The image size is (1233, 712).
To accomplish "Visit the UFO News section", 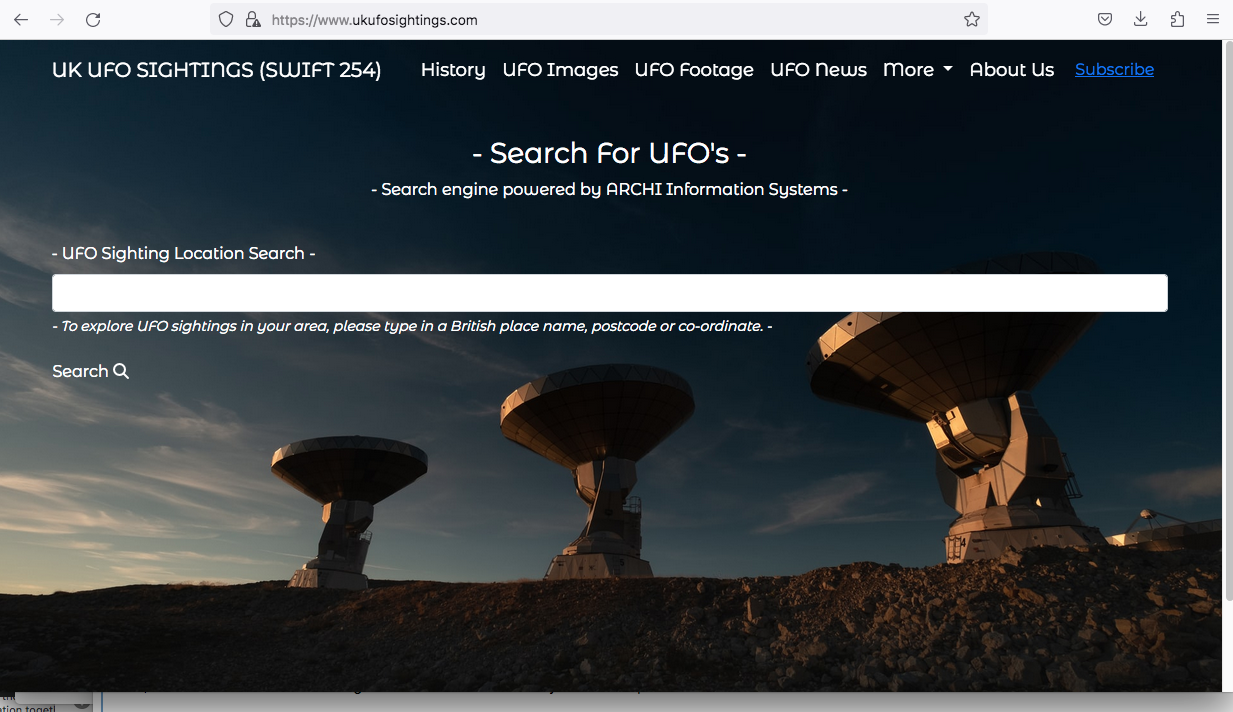I will tap(818, 70).
